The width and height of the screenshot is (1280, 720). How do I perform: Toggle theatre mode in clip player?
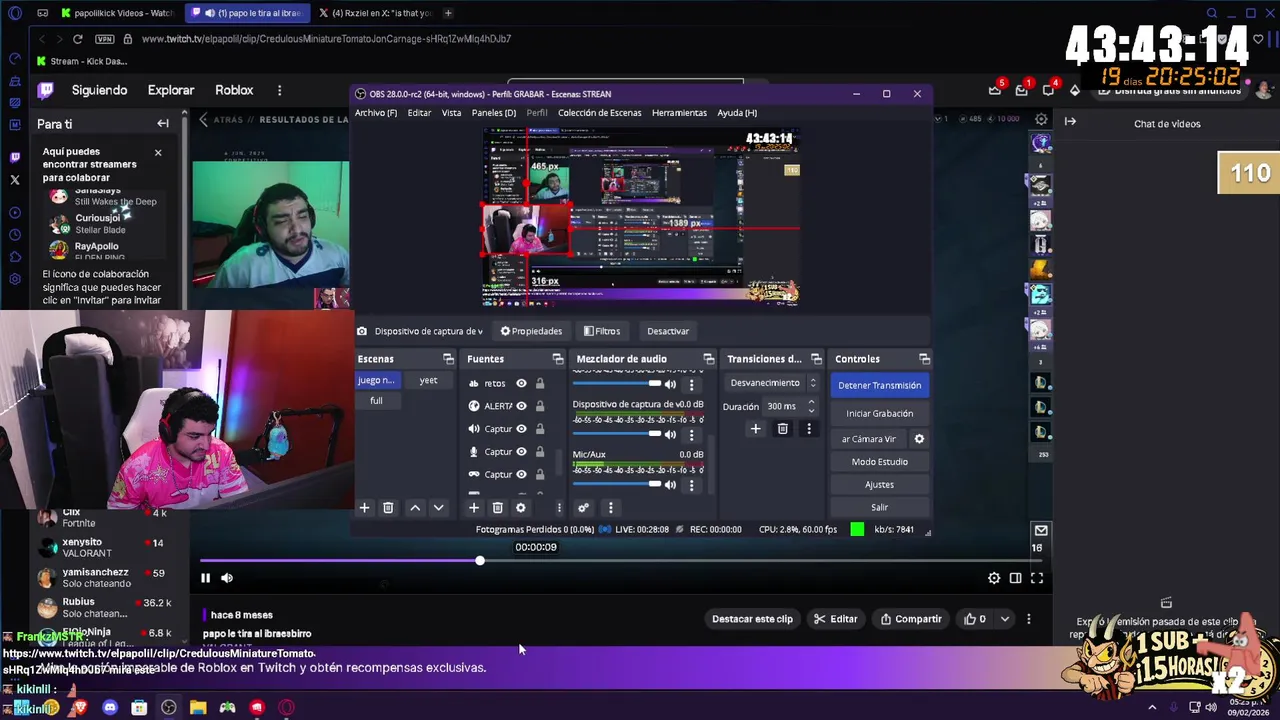point(1015,578)
